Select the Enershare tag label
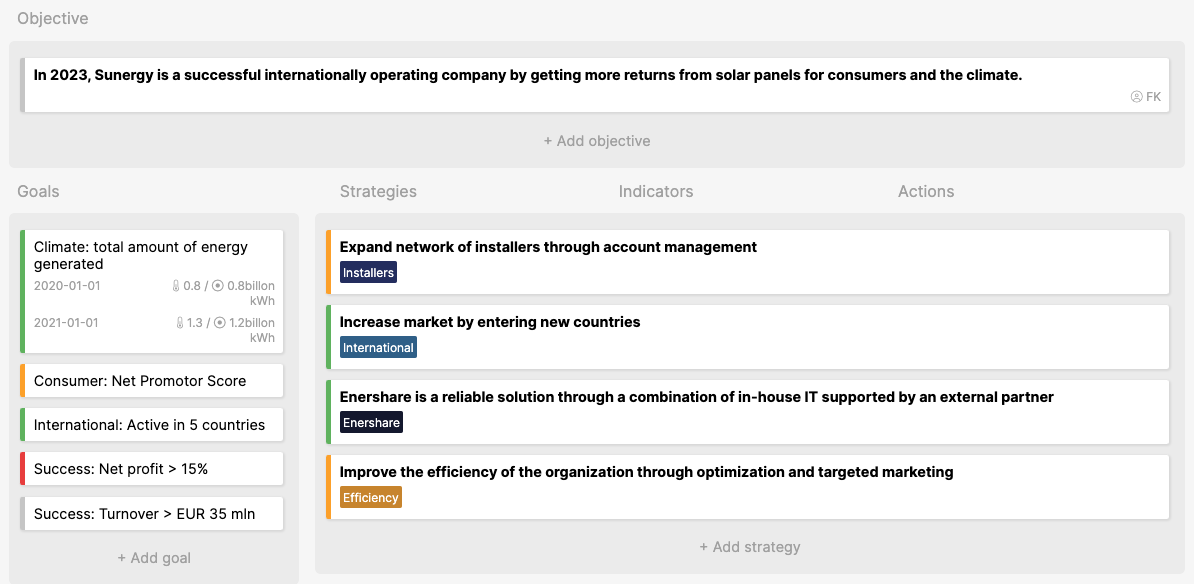 (371, 423)
